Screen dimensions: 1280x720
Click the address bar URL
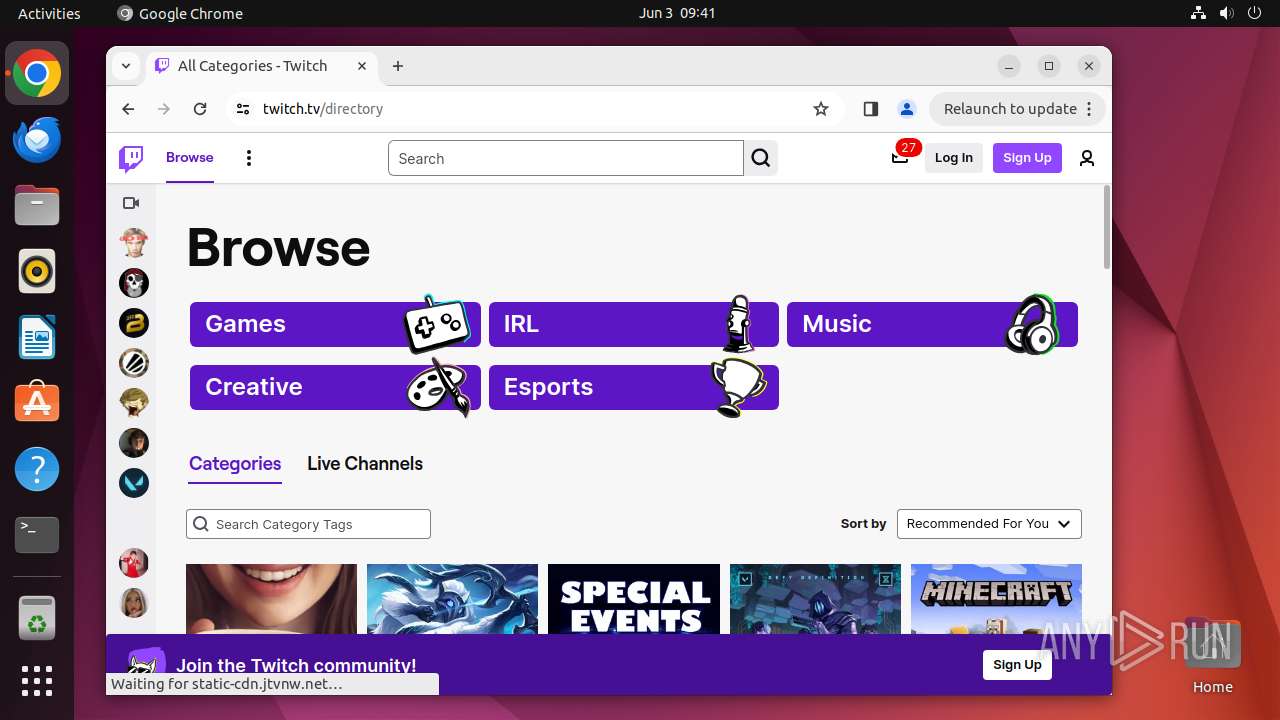[323, 109]
